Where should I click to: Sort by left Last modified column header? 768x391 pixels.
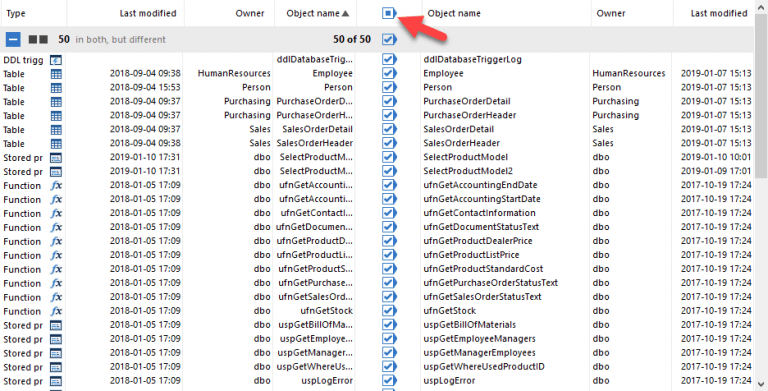pyautogui.click(x=126, y=14)
